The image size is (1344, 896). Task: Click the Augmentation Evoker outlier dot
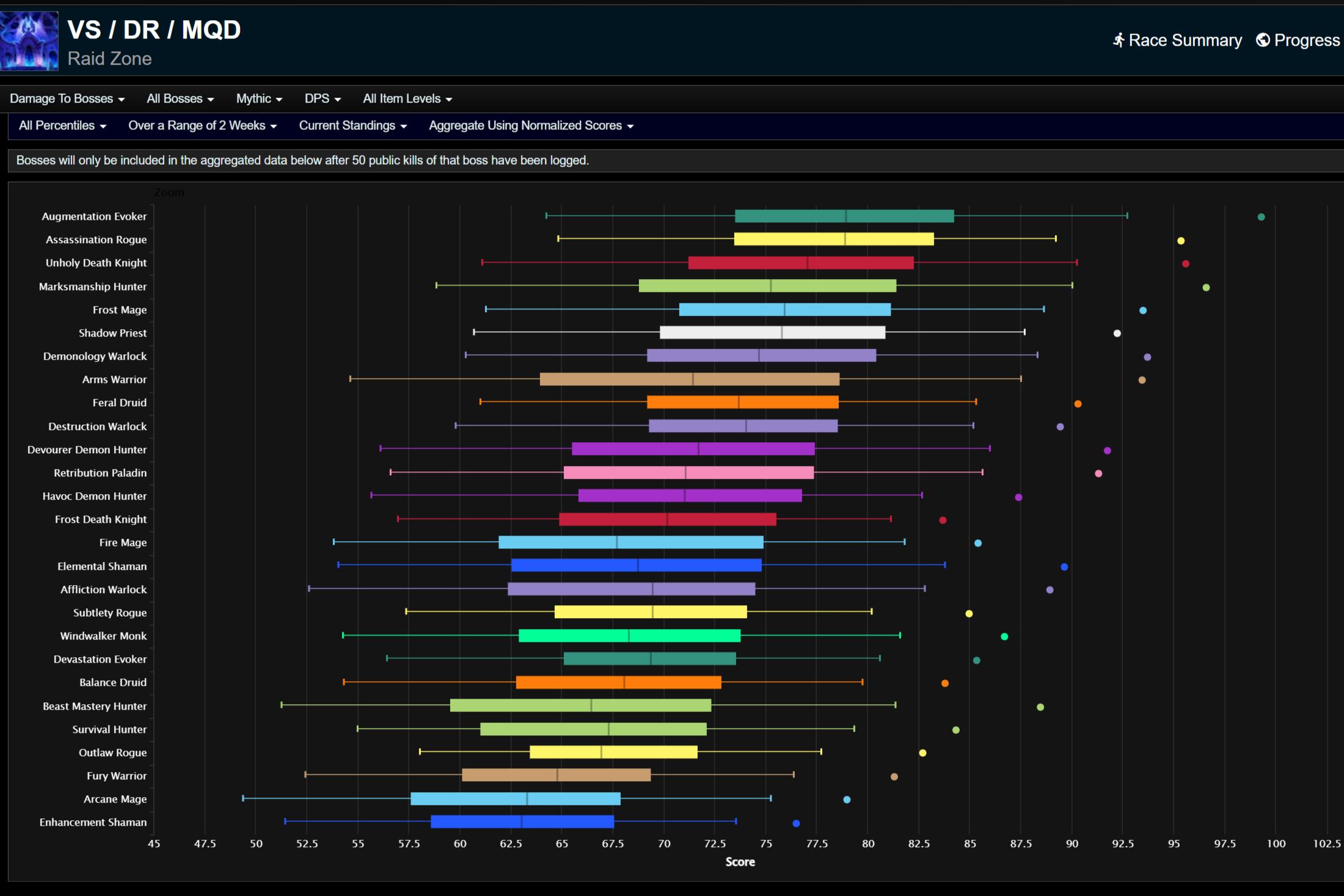[x=1261, y=217]
